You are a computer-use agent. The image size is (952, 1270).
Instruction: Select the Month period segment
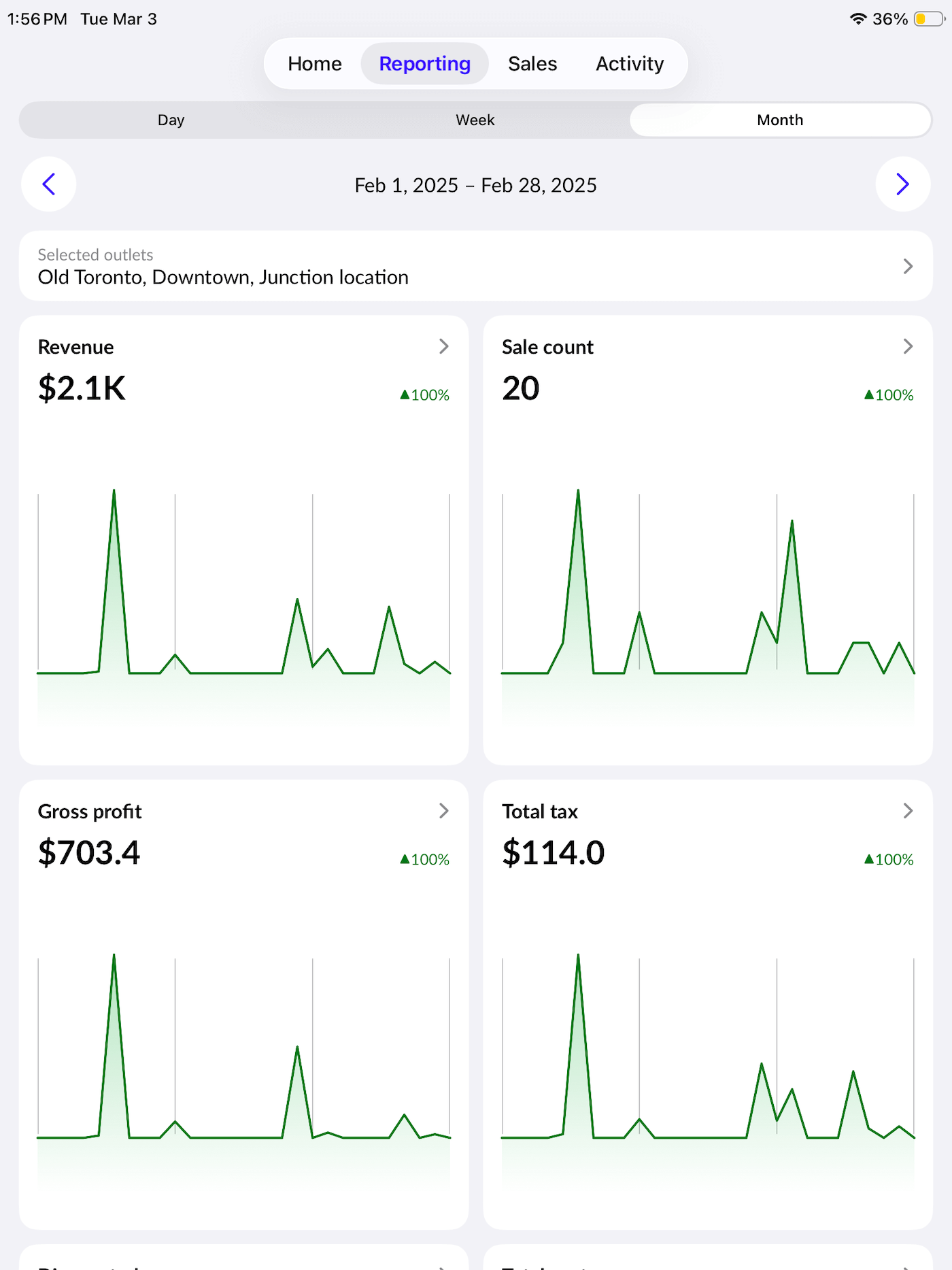coord(779,120)
